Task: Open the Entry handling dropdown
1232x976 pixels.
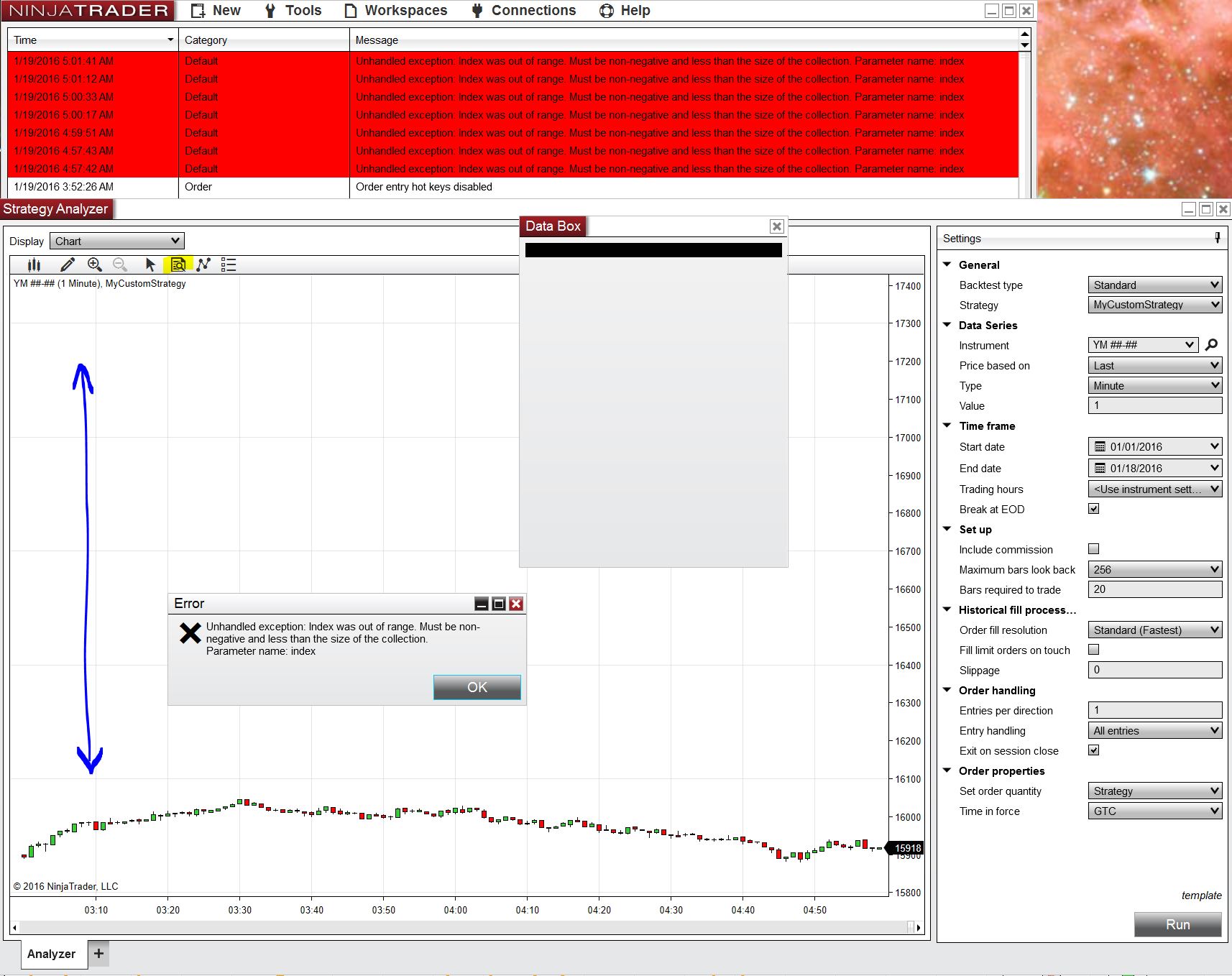Action: 1155,730
